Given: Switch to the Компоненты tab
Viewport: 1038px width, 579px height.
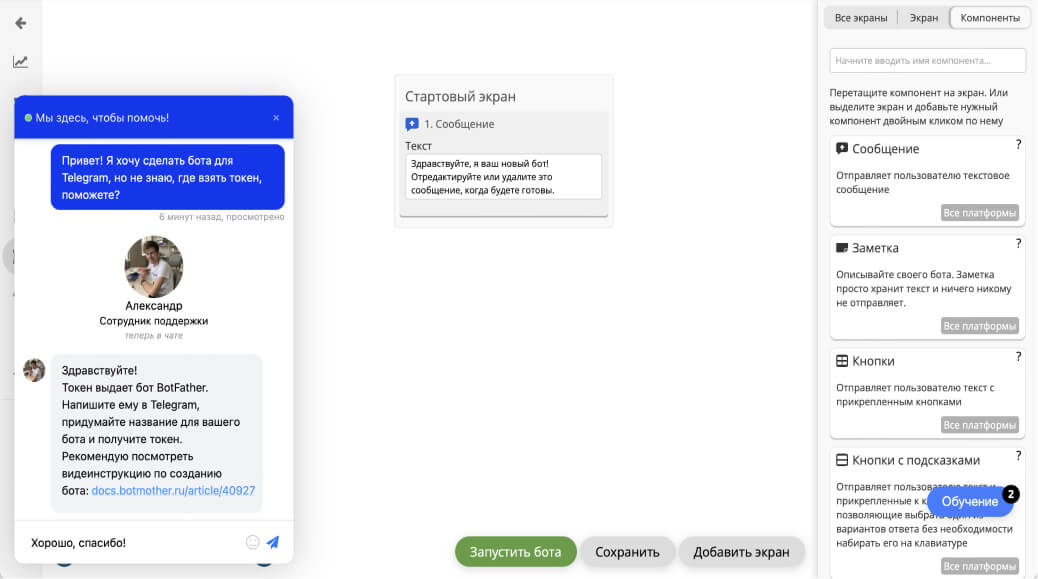Looking at the screenshot, I should [990, 18].
